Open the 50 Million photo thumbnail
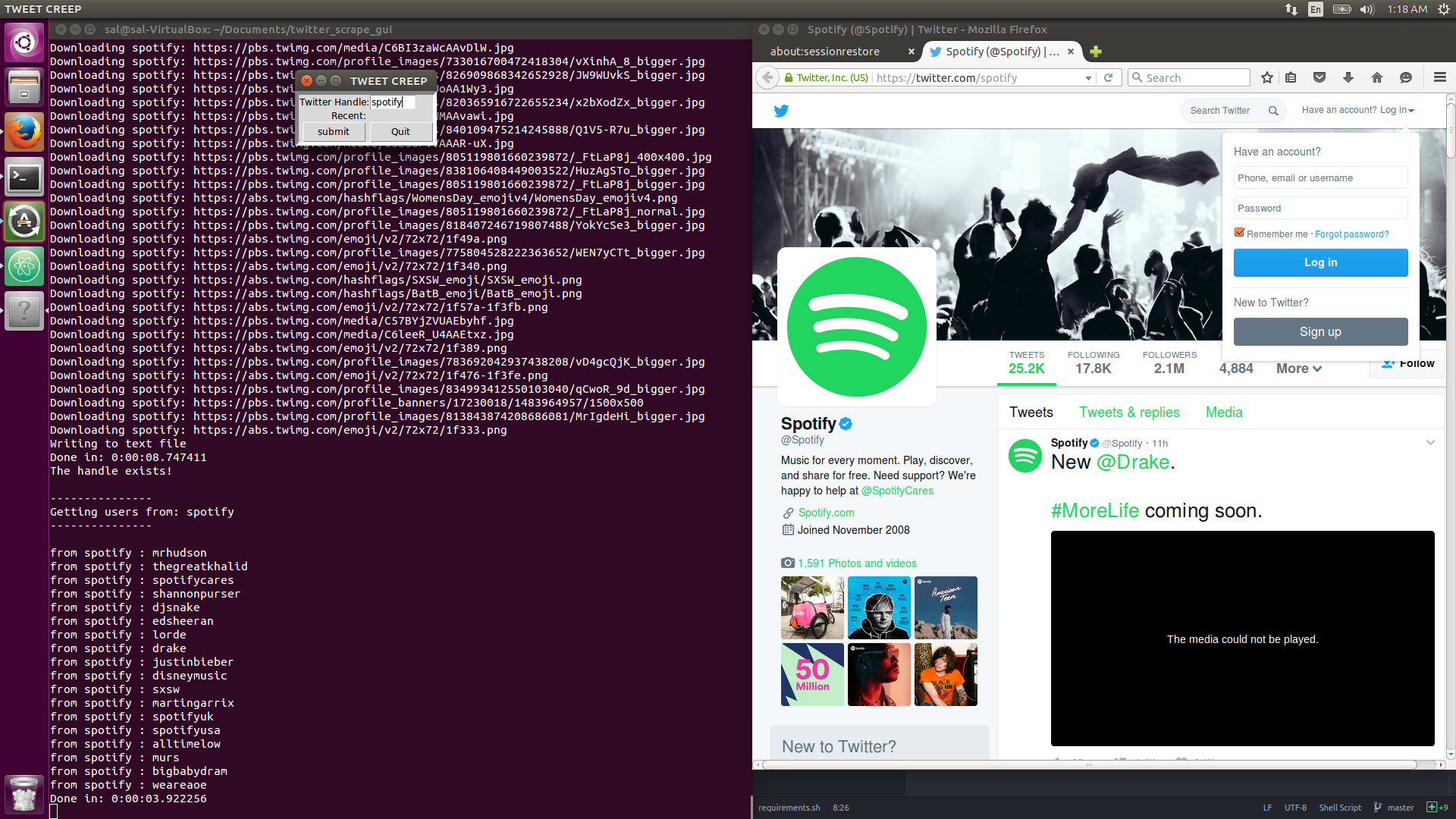Viewport: 1456px width, 819px height. tap(812, 675)
